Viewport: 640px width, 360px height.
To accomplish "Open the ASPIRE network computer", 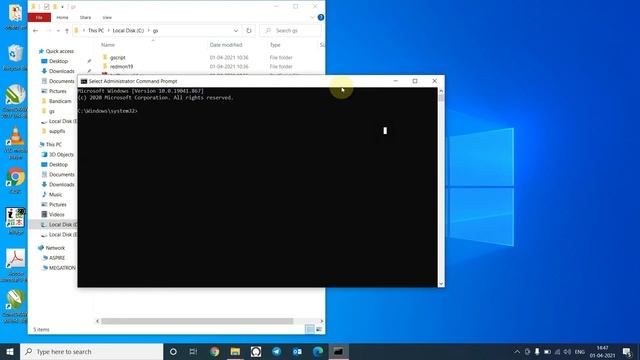I will click(x=57, y=258).
